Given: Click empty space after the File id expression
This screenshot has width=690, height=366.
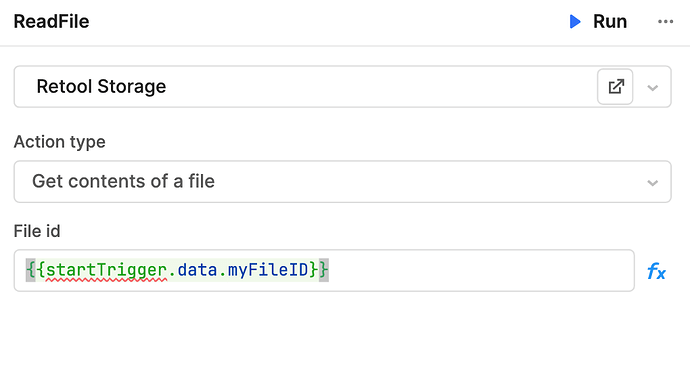Looking at the screenshot, I should click(x=480, y=271).
